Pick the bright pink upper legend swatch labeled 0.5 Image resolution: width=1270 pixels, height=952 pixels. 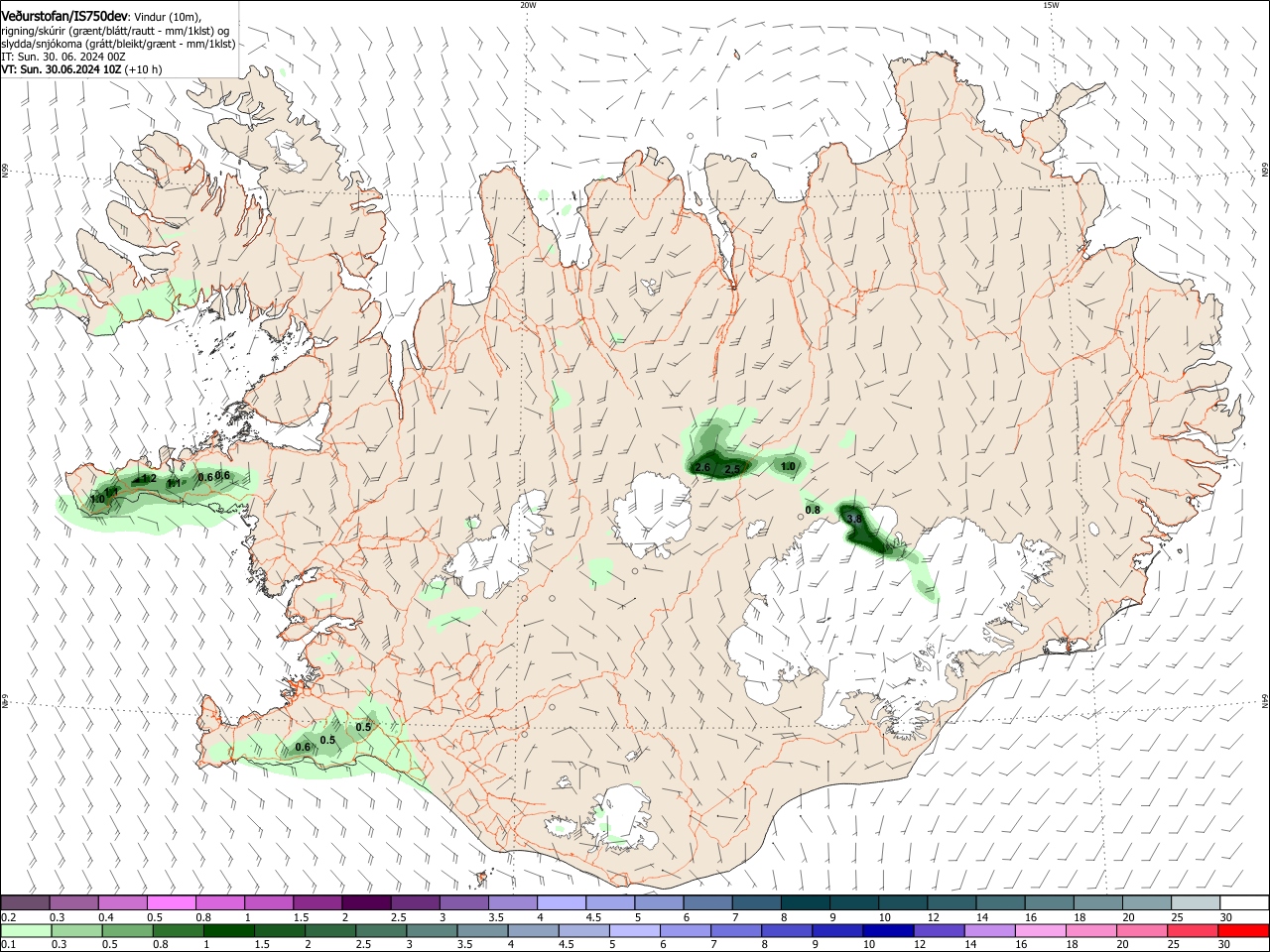(171, 902)
